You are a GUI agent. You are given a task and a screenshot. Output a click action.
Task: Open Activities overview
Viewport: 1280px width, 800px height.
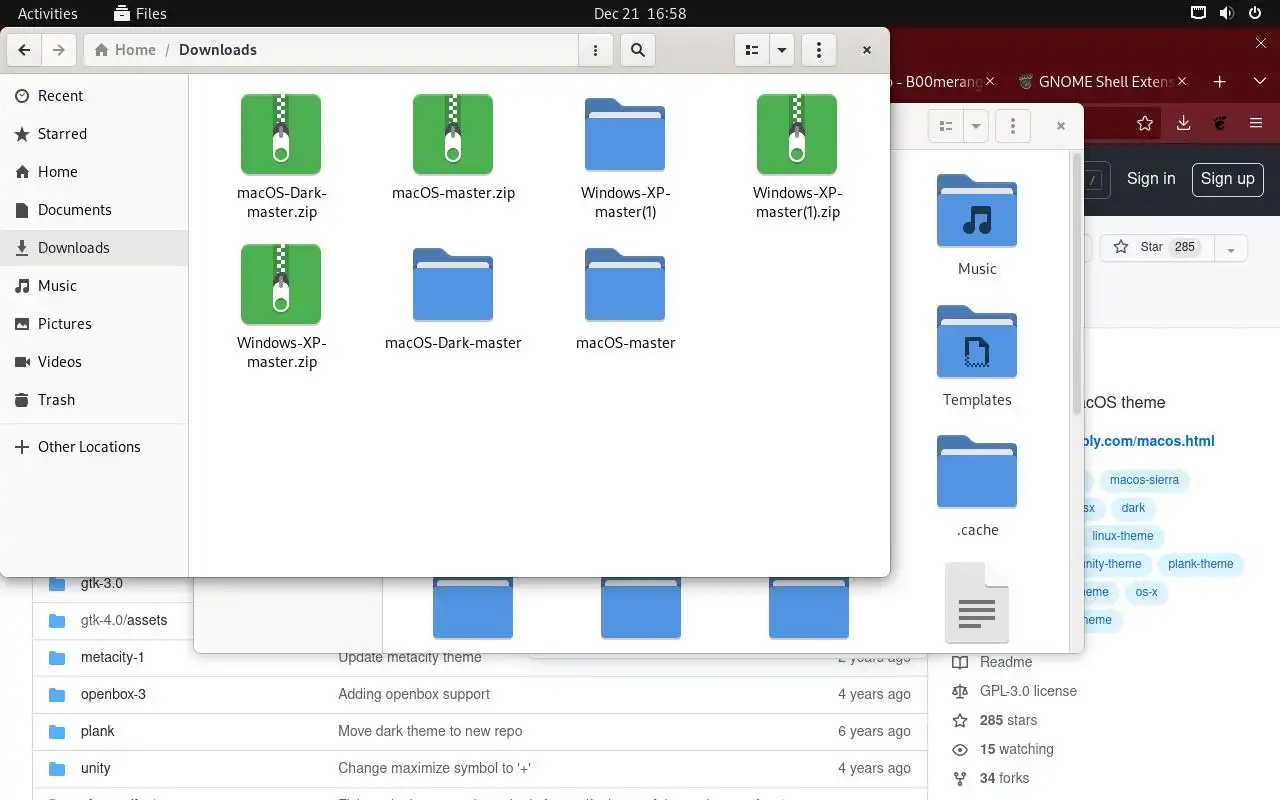[48, 13]
